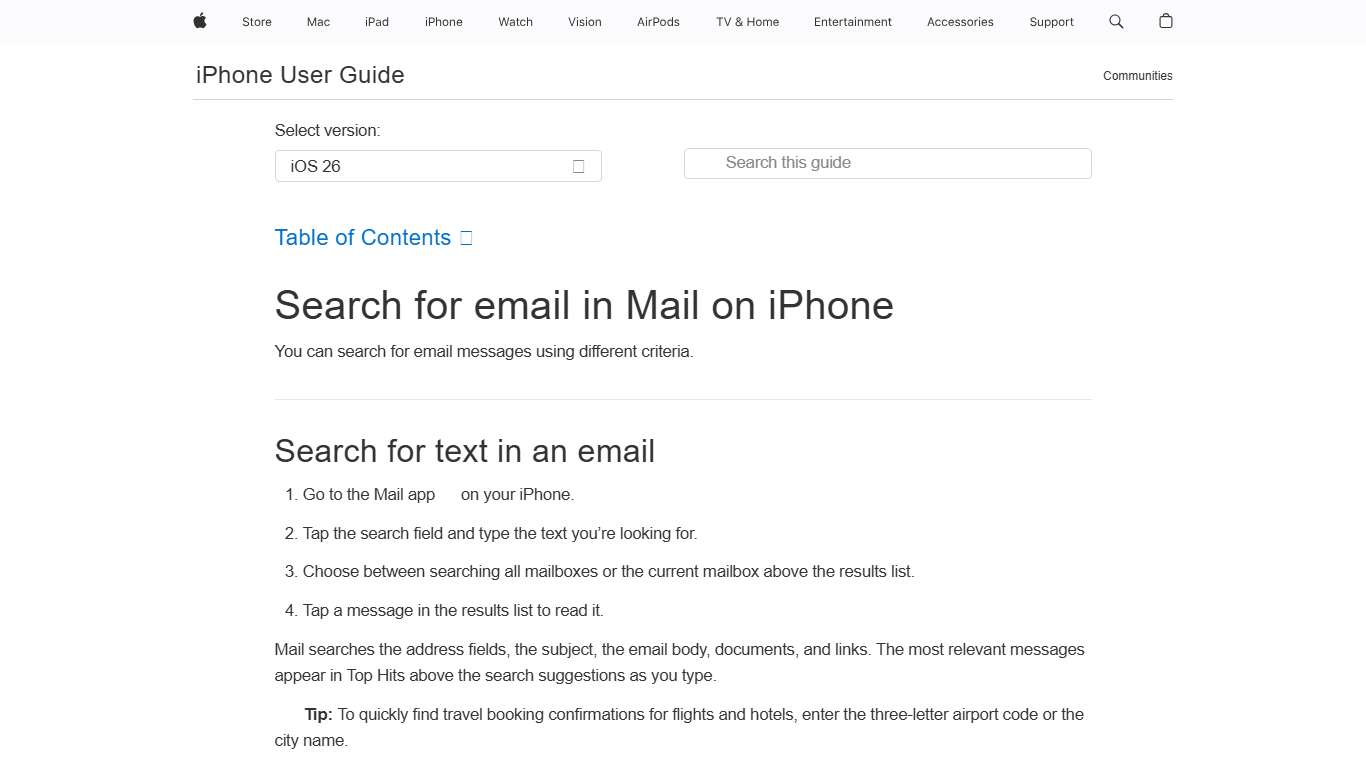Screen dimensions: 1366x768
Task: Open the Store page
Action: pyautogui.click(x=256, y=21)
